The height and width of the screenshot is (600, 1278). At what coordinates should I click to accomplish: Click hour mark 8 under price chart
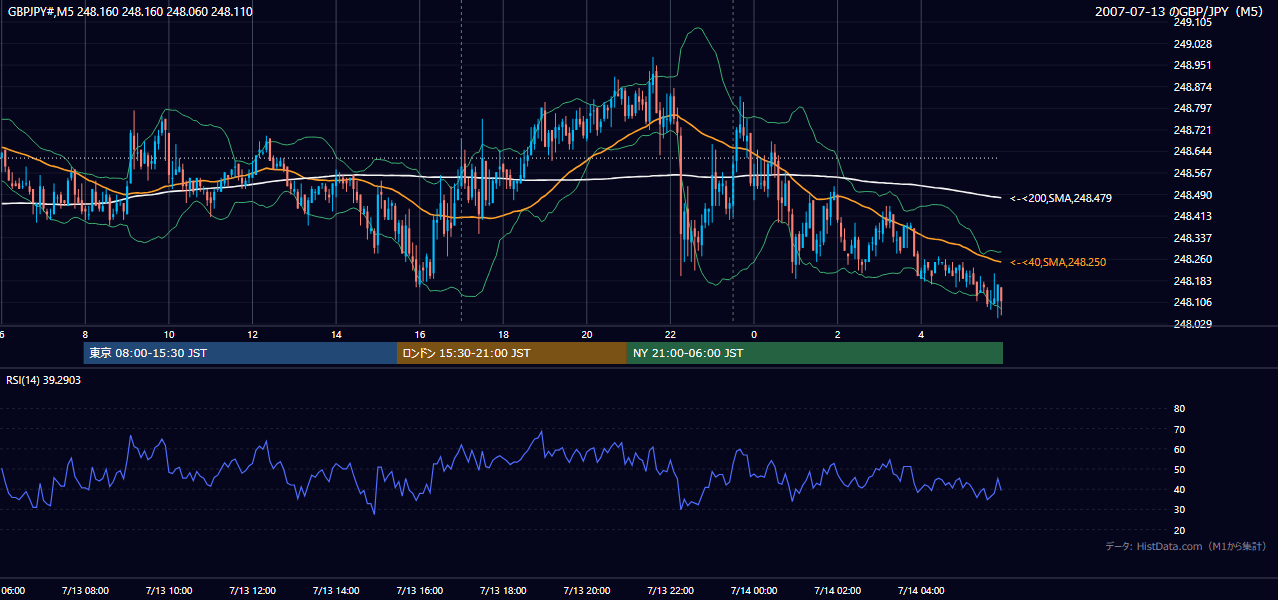[85, 334]
